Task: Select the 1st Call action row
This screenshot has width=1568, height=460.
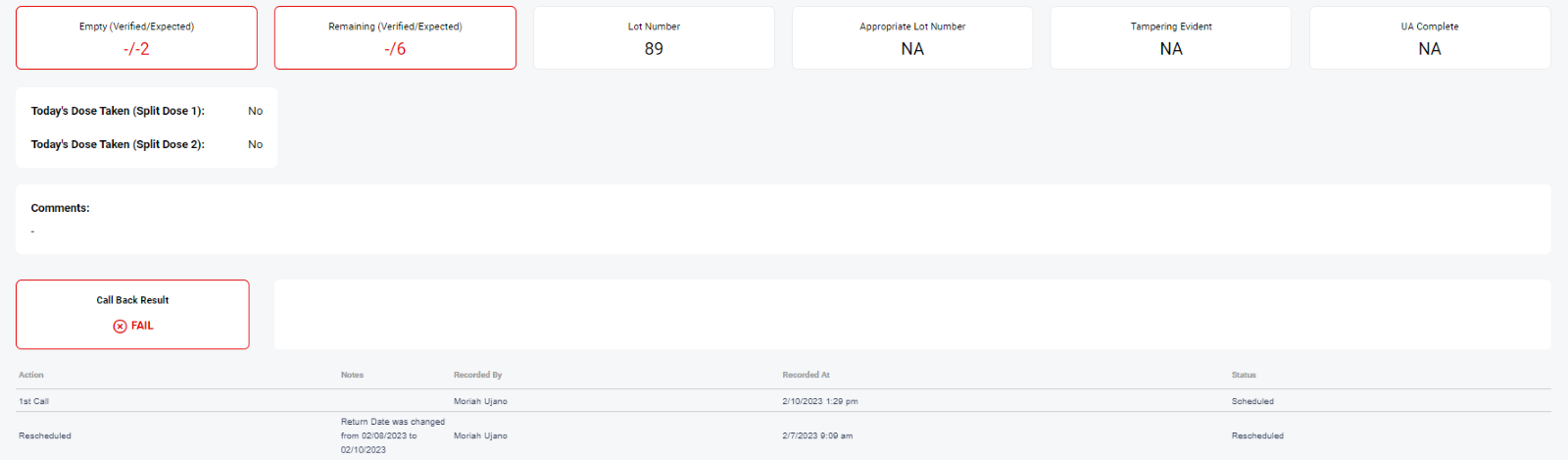Action: (34, 401)
